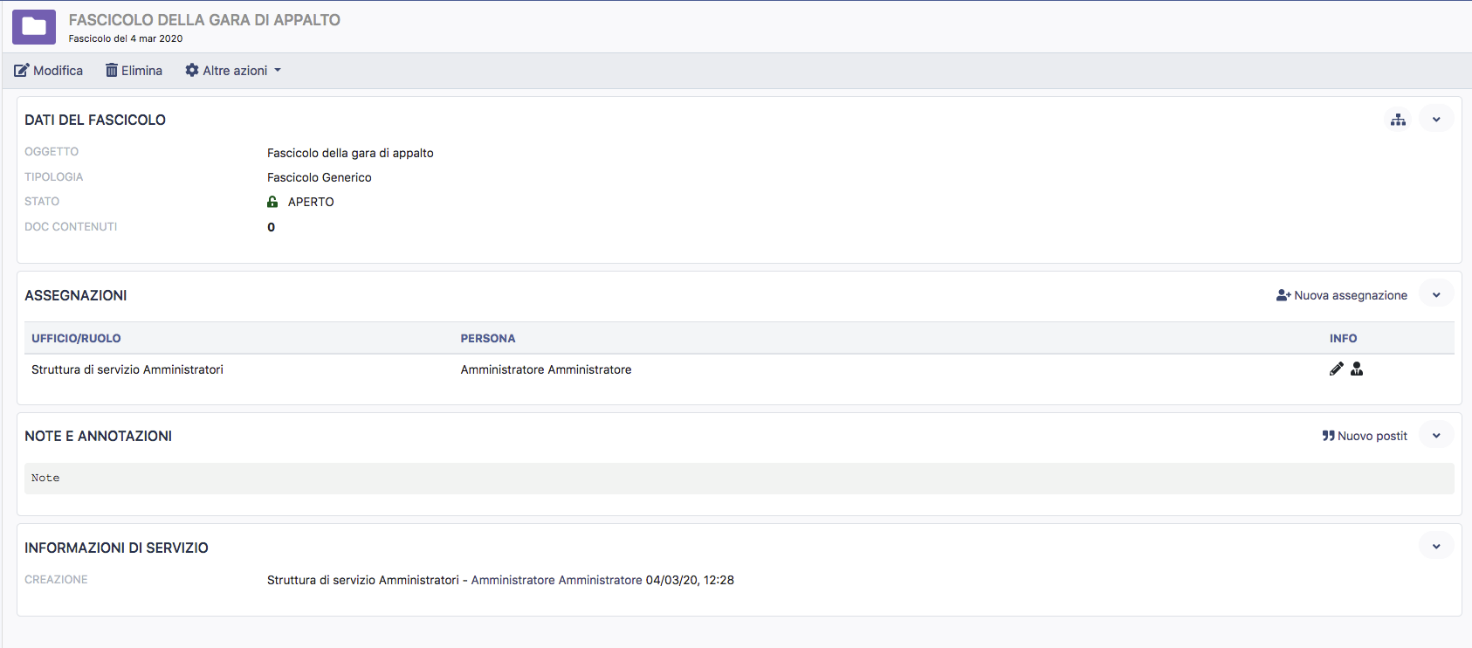
Task: Delete the fascicolo with Elimina
Action: 134,71
